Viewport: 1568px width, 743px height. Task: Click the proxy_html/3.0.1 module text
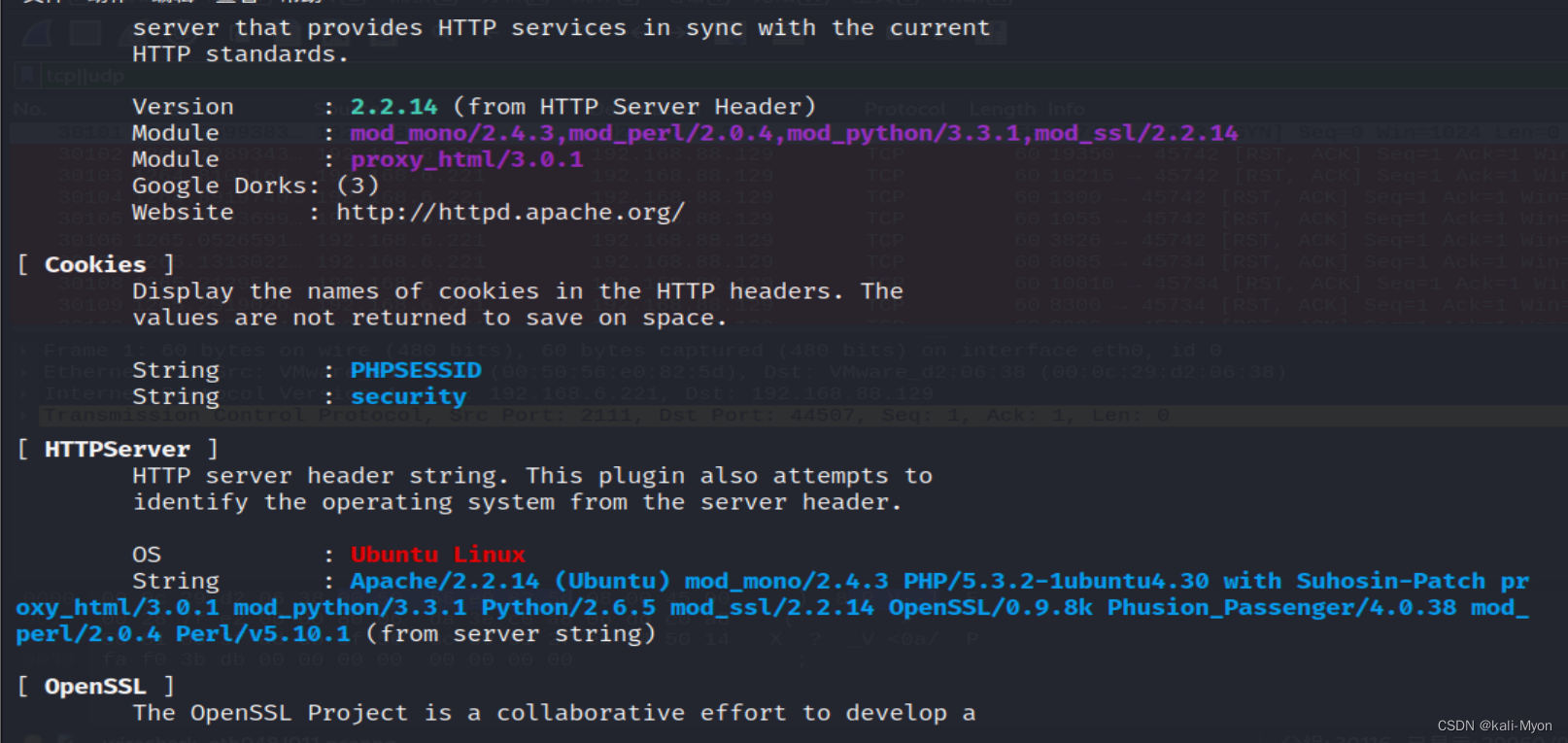[x=466, y=159]
